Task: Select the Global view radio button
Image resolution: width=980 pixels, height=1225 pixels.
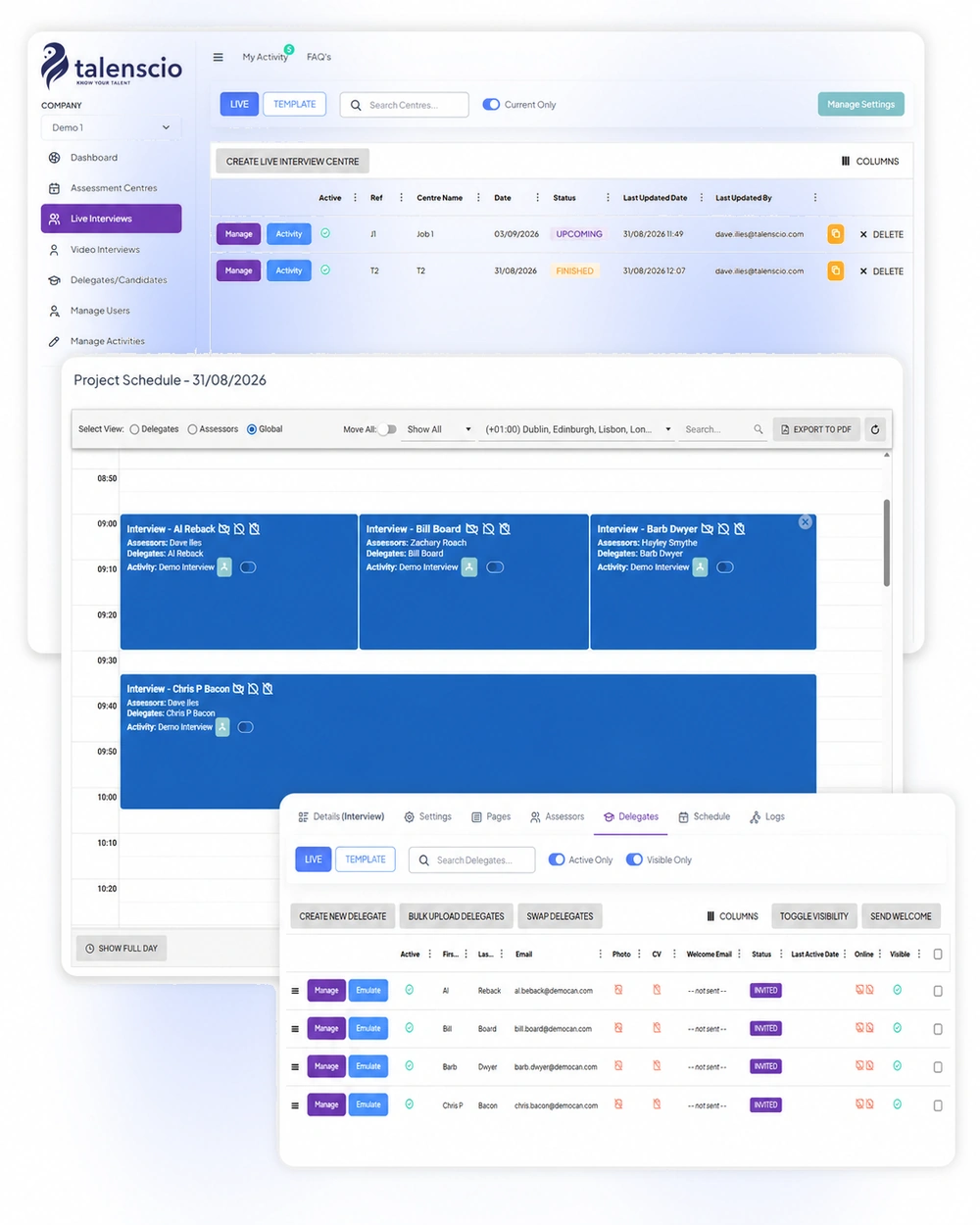Action: (x=252, y=429)
